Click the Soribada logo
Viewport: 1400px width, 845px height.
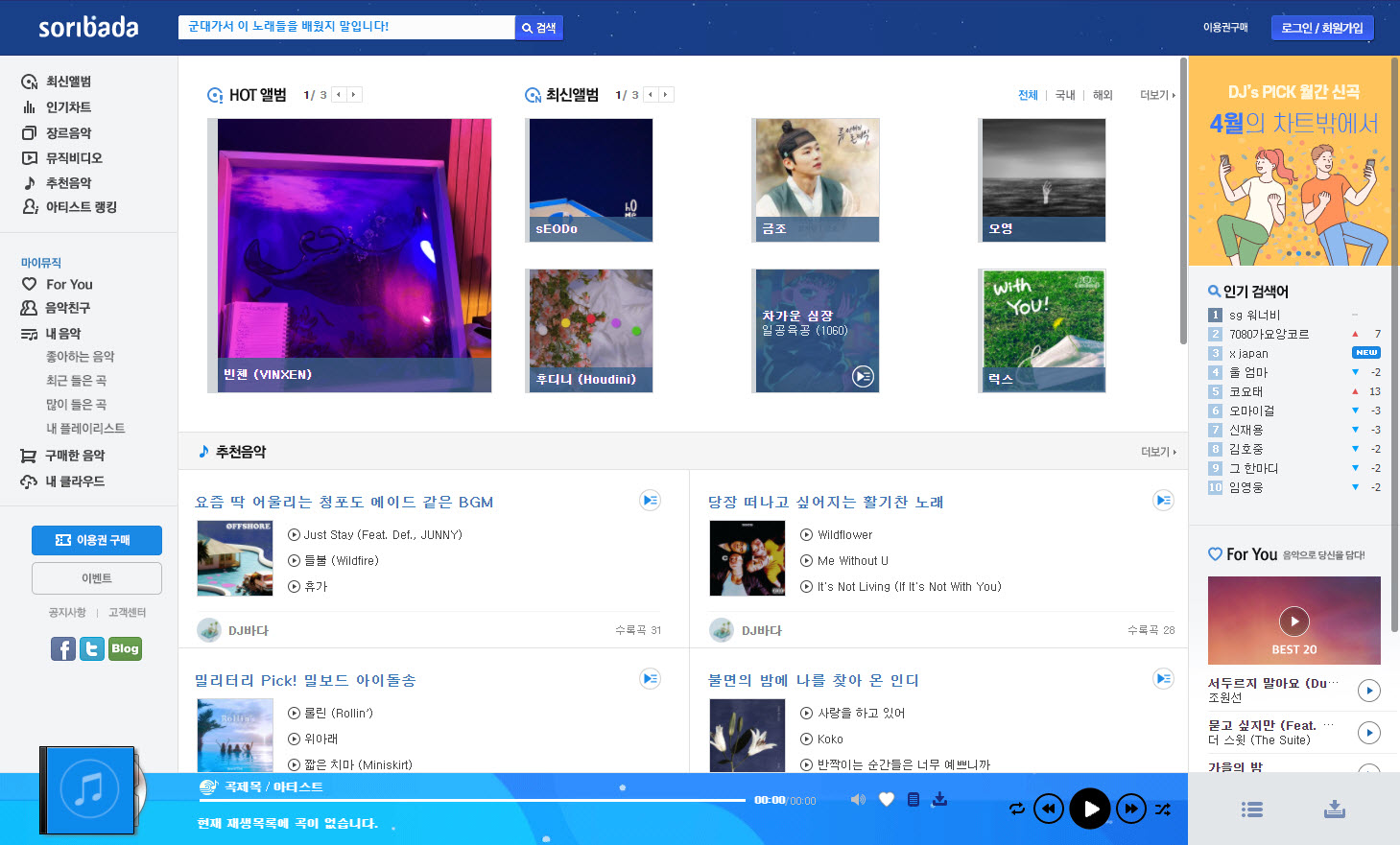pos(88,27)
